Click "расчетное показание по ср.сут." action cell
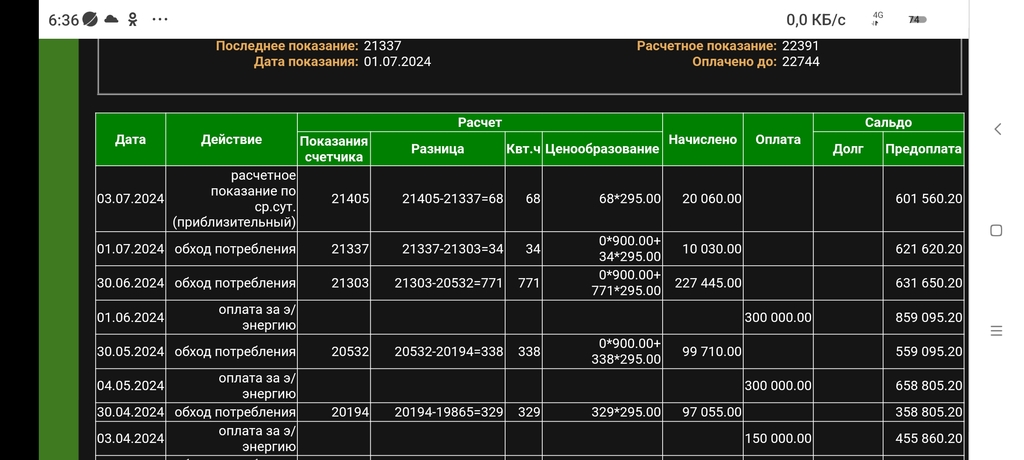The width and height of the screenshot is (1024, 460). [x=231, y=199]
